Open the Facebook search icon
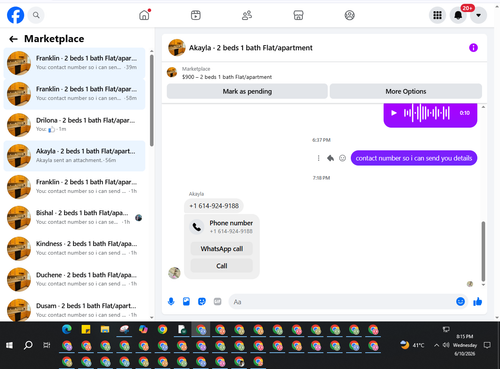Screen dimensions: 500x369 [x=36, y=15]
